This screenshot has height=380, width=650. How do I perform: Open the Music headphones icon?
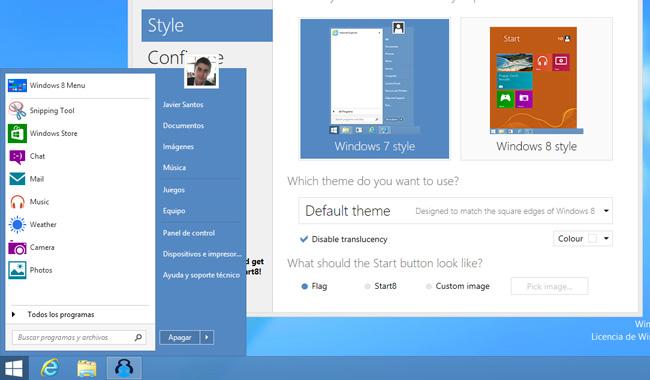point(17,202)
